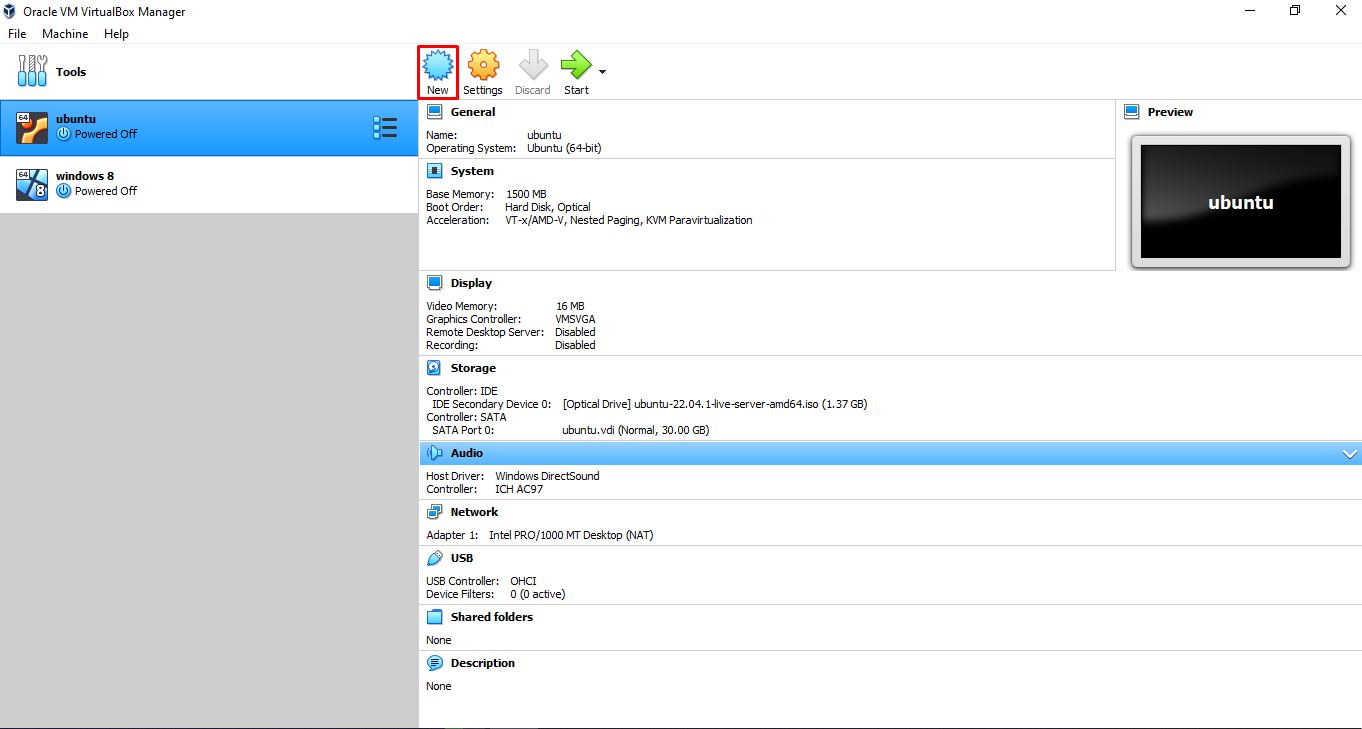The width and height of the screenshot is (1362, 729).
Task: Start the VM with the green arrow
Action: [x=576, y=66]
